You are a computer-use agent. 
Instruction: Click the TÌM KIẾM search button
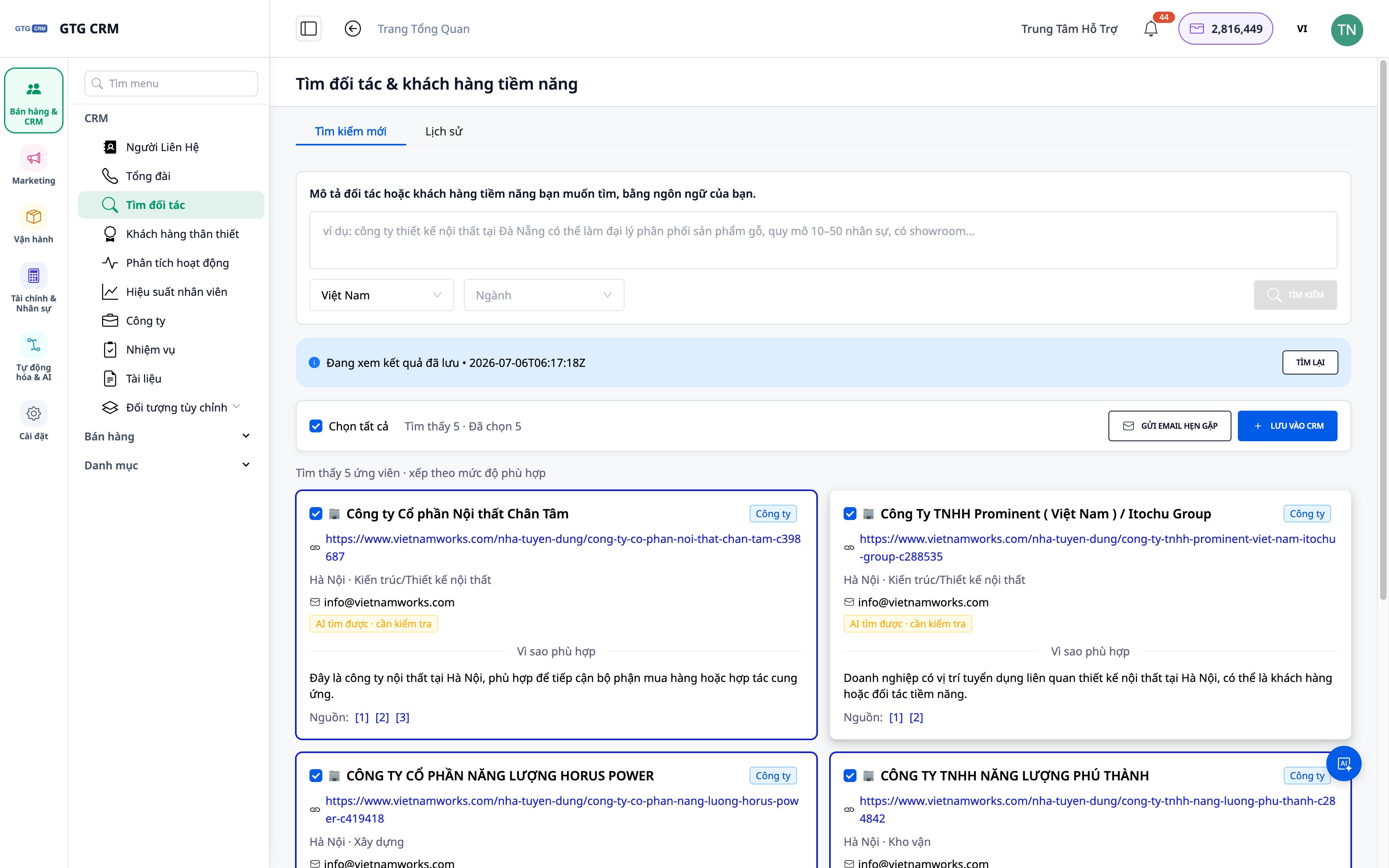tap(1295, 295)
